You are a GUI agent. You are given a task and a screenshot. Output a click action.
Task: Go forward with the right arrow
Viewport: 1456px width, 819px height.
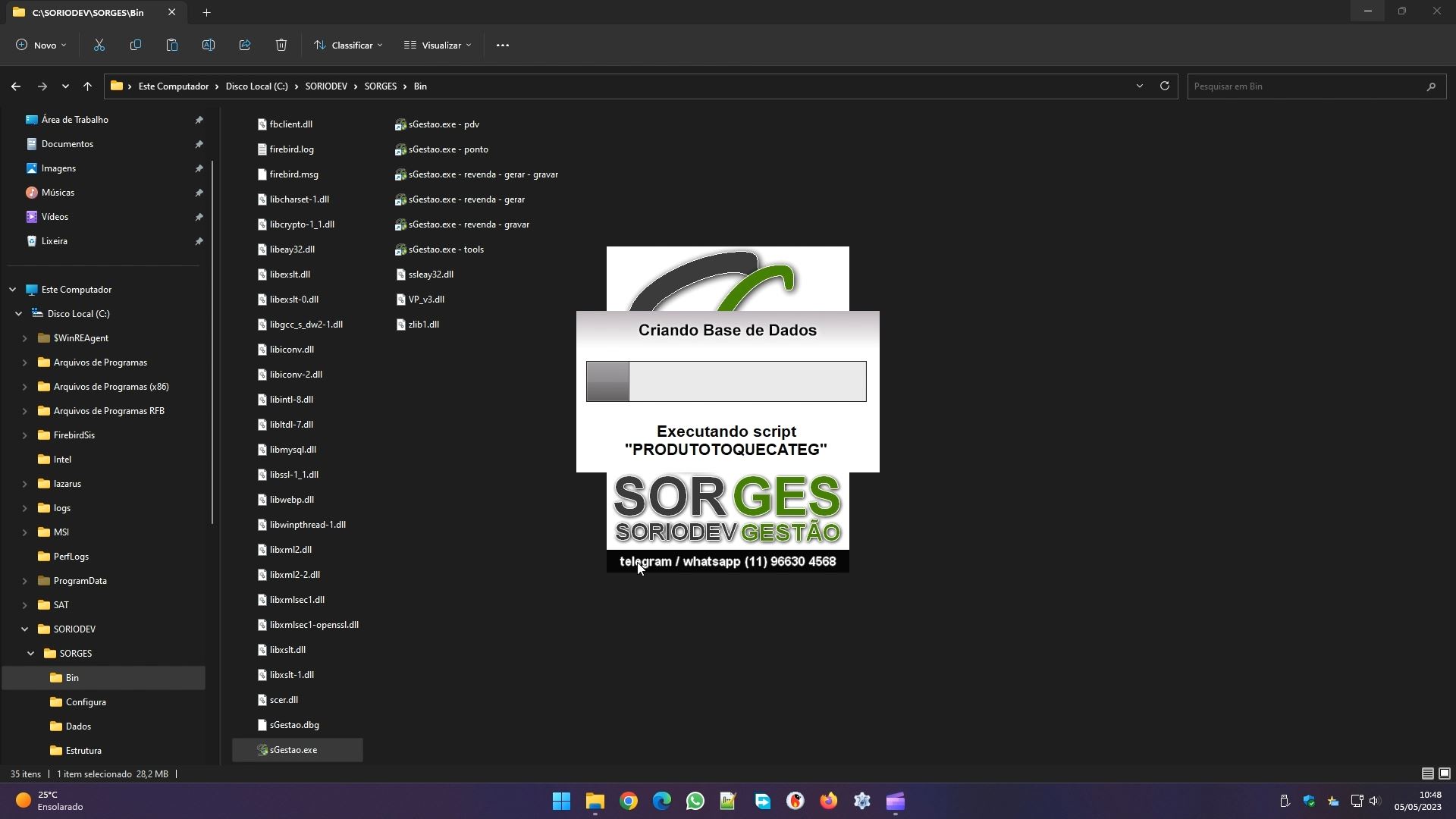click(42, 86)
